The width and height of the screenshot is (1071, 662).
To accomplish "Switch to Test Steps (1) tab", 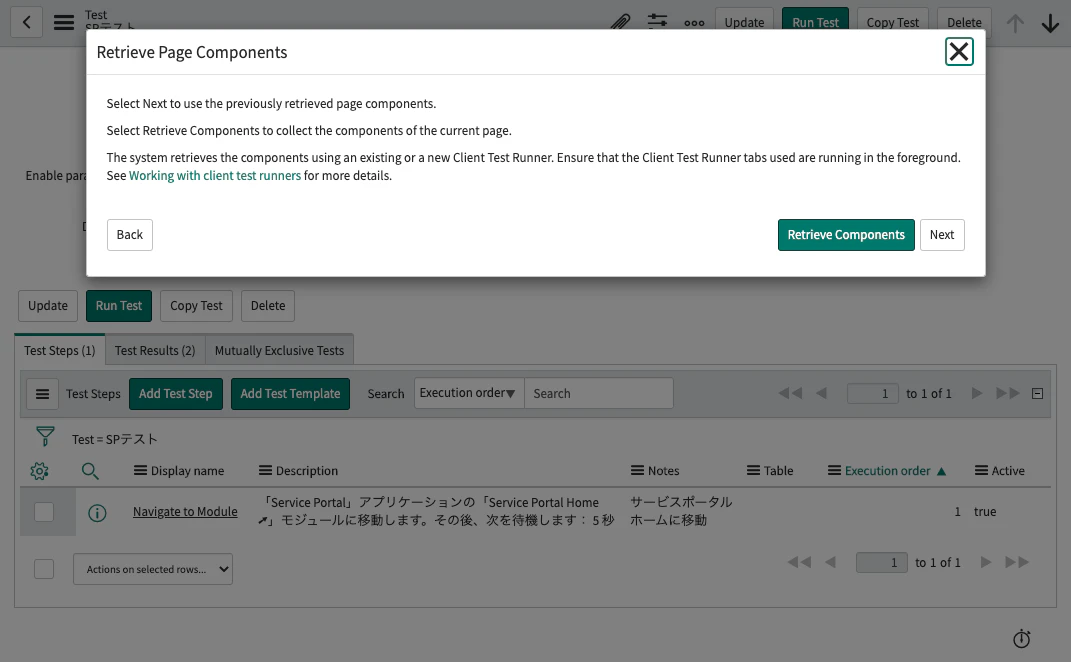I will [x=59, y=350].
